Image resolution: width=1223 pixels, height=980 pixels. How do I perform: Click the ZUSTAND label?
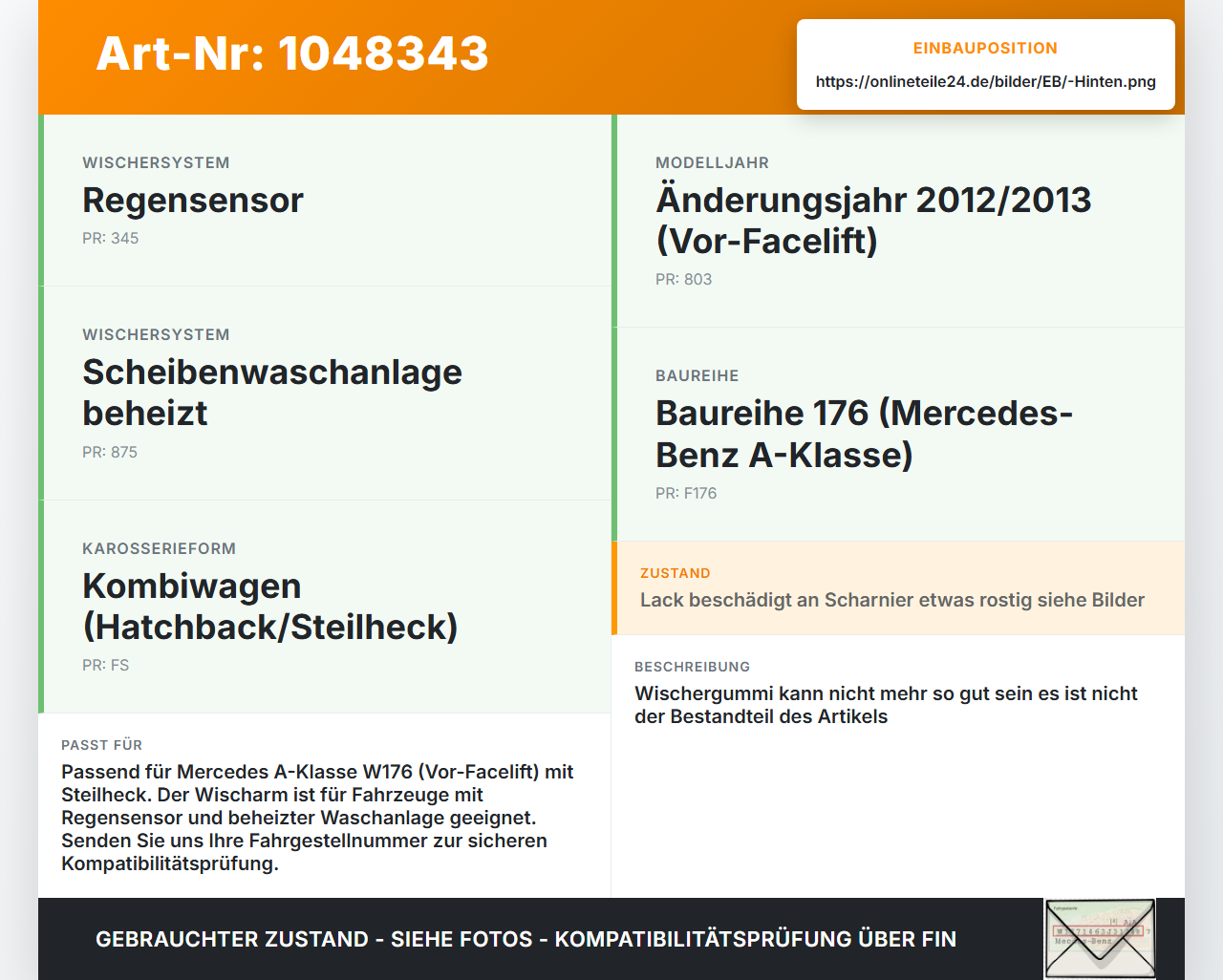click(x=676, y=573)
